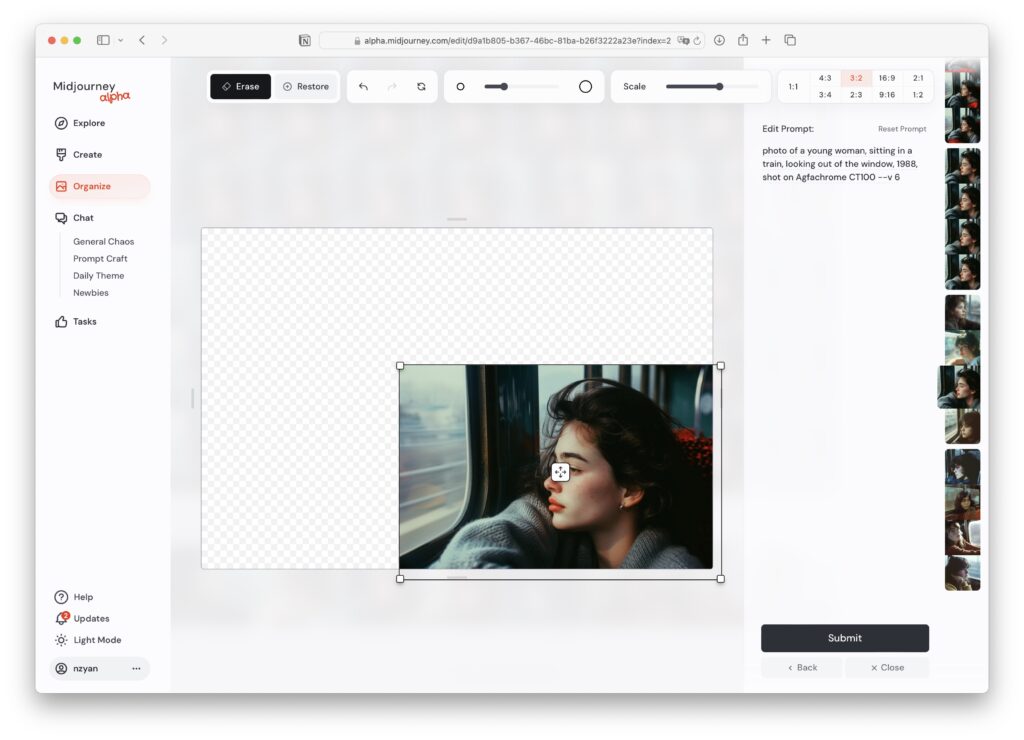Click the move handle icon on image
The image size is (1024, 740).
tap(560, 472)
